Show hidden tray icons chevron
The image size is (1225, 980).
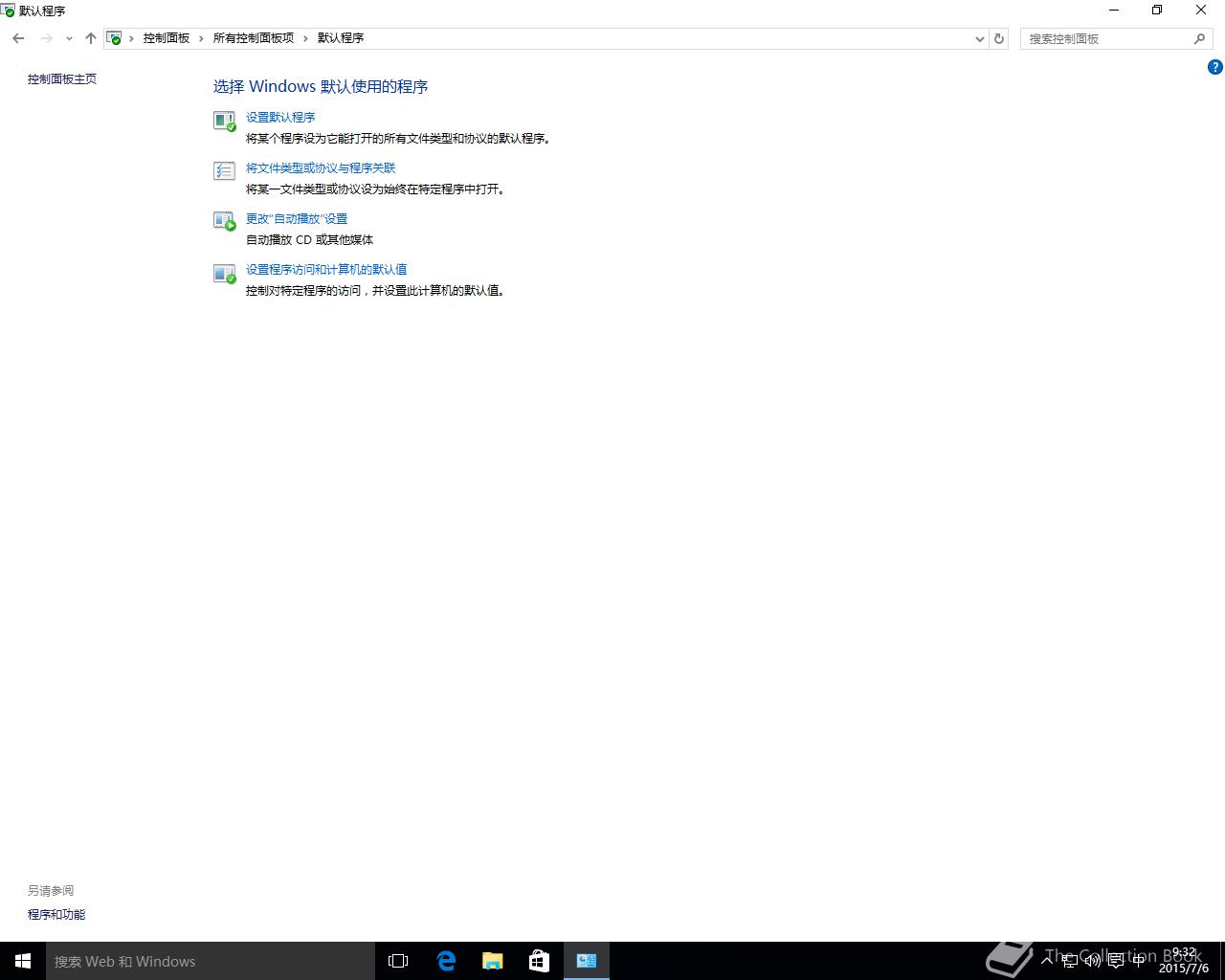1047,961
